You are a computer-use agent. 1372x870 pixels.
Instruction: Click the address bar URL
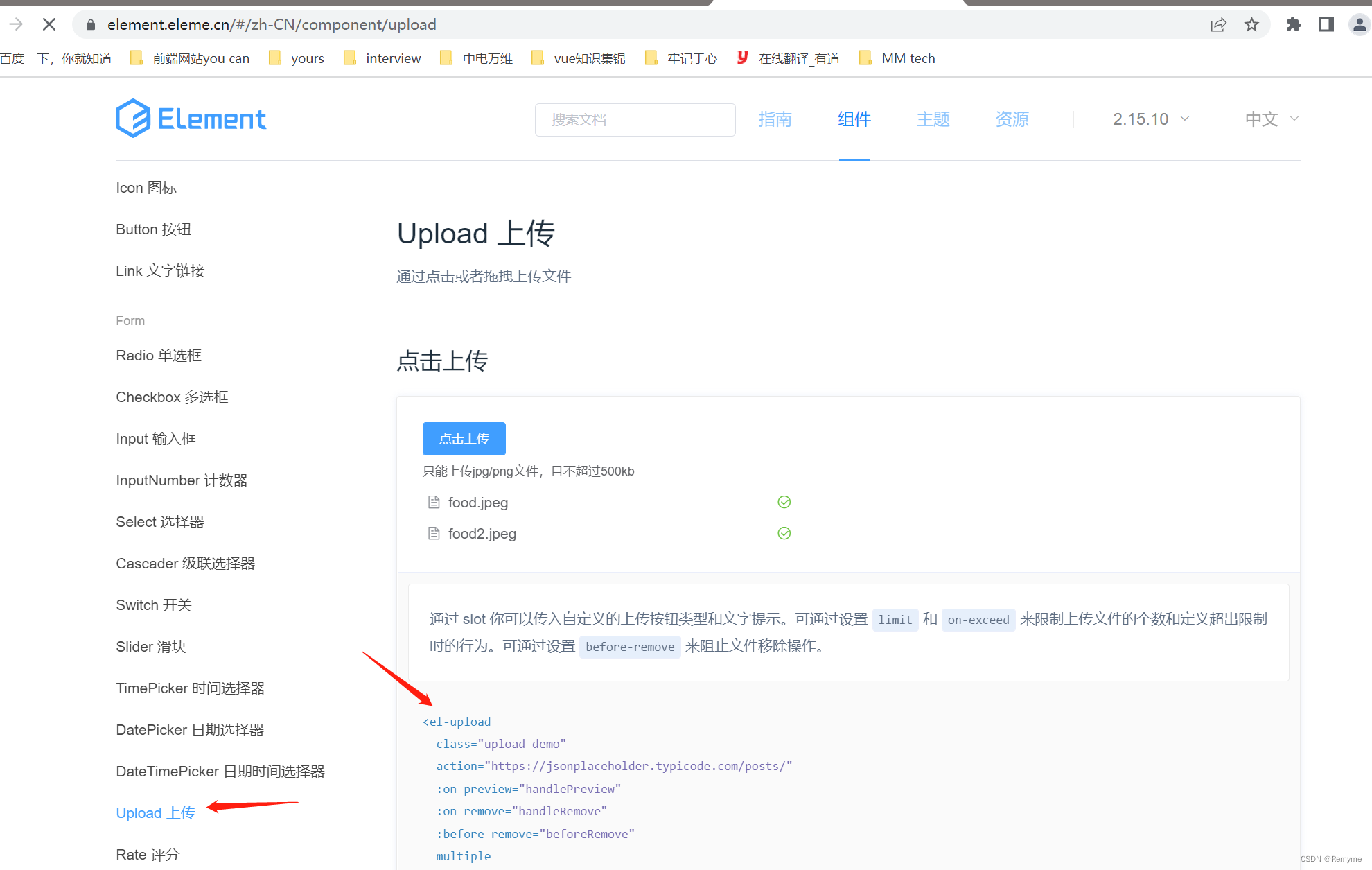click(x=272, y=25)
